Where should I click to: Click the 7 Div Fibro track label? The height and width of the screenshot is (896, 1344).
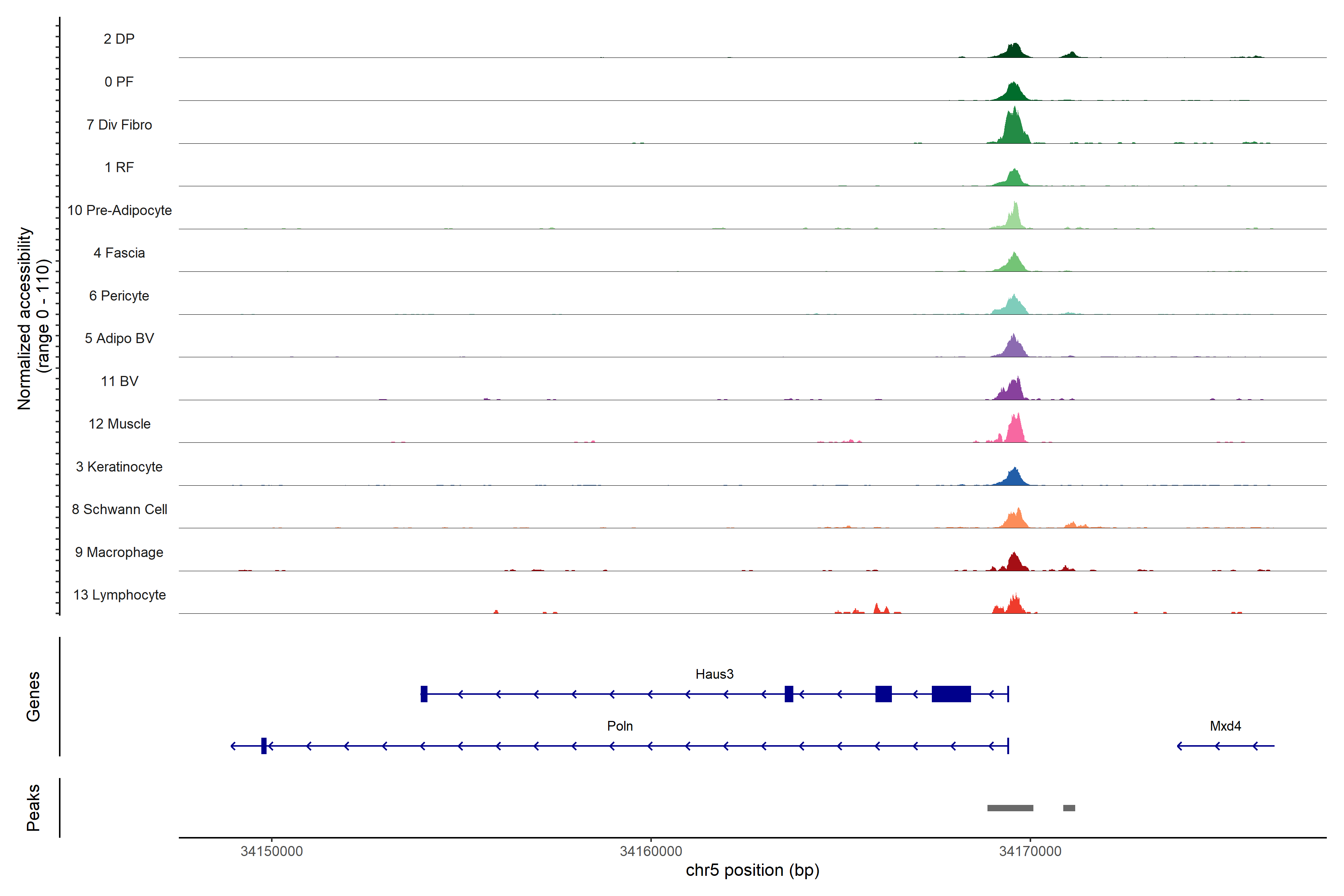119,125
